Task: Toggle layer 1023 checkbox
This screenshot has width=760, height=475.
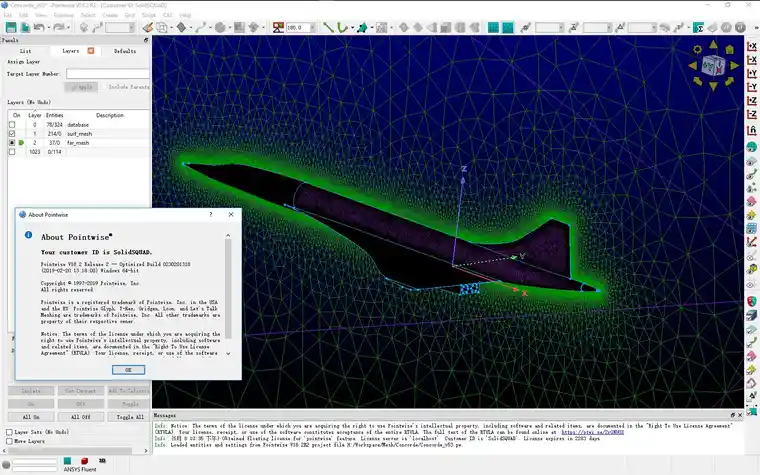Action: 12,152
